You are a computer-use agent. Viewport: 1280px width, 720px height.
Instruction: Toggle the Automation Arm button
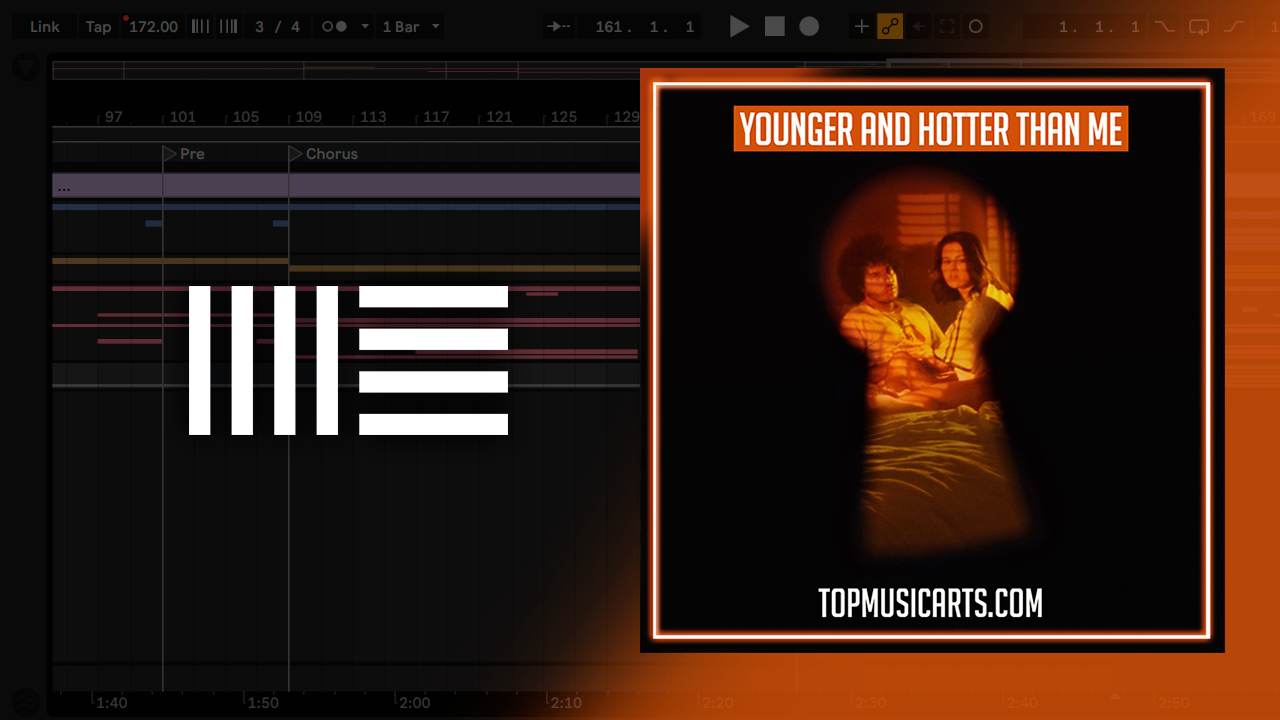tap(890, 27)
